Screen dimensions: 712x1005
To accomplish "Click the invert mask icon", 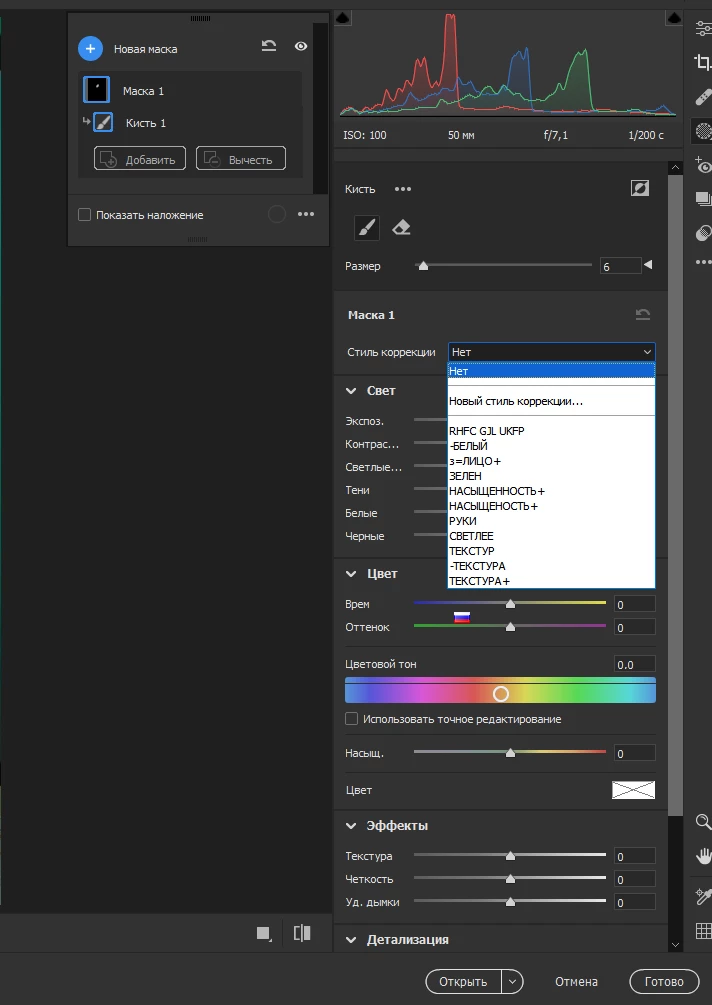I will point(640,188).
